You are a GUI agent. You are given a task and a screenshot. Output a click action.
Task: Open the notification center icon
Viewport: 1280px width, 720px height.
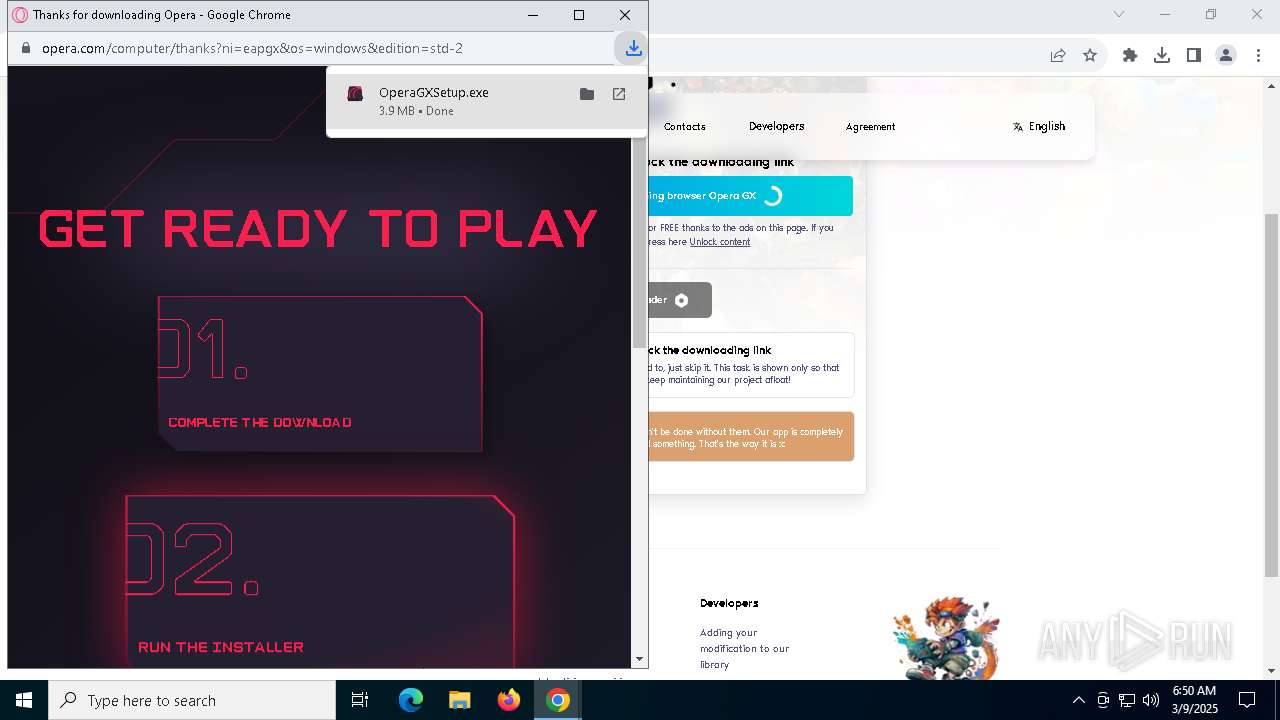pyautogui.click(x=1247, y=700)
